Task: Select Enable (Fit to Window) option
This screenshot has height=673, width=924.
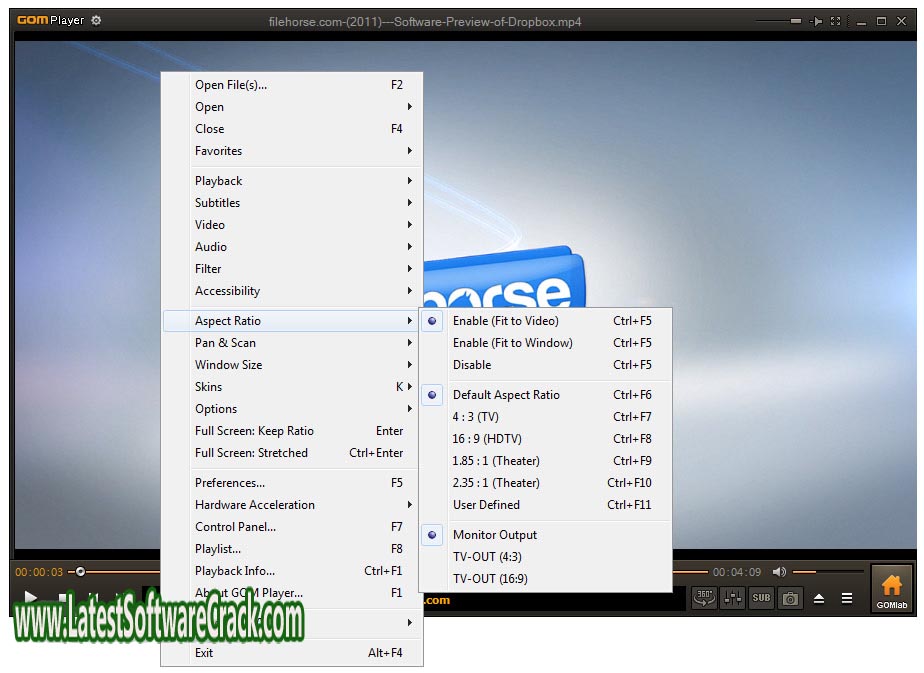Action: [512, 343]
